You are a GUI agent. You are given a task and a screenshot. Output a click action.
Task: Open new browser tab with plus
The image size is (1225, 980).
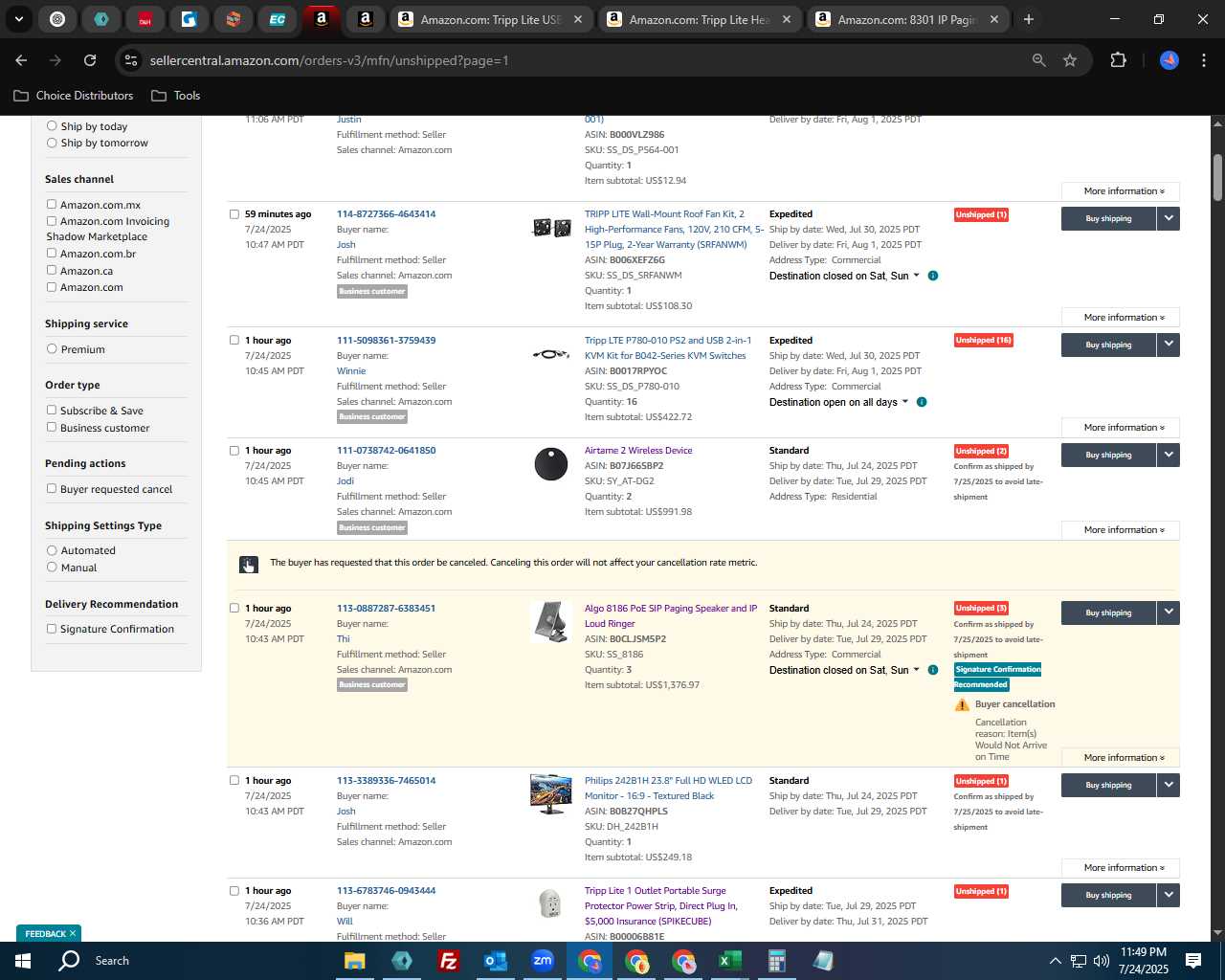[x=1029, y=19]
